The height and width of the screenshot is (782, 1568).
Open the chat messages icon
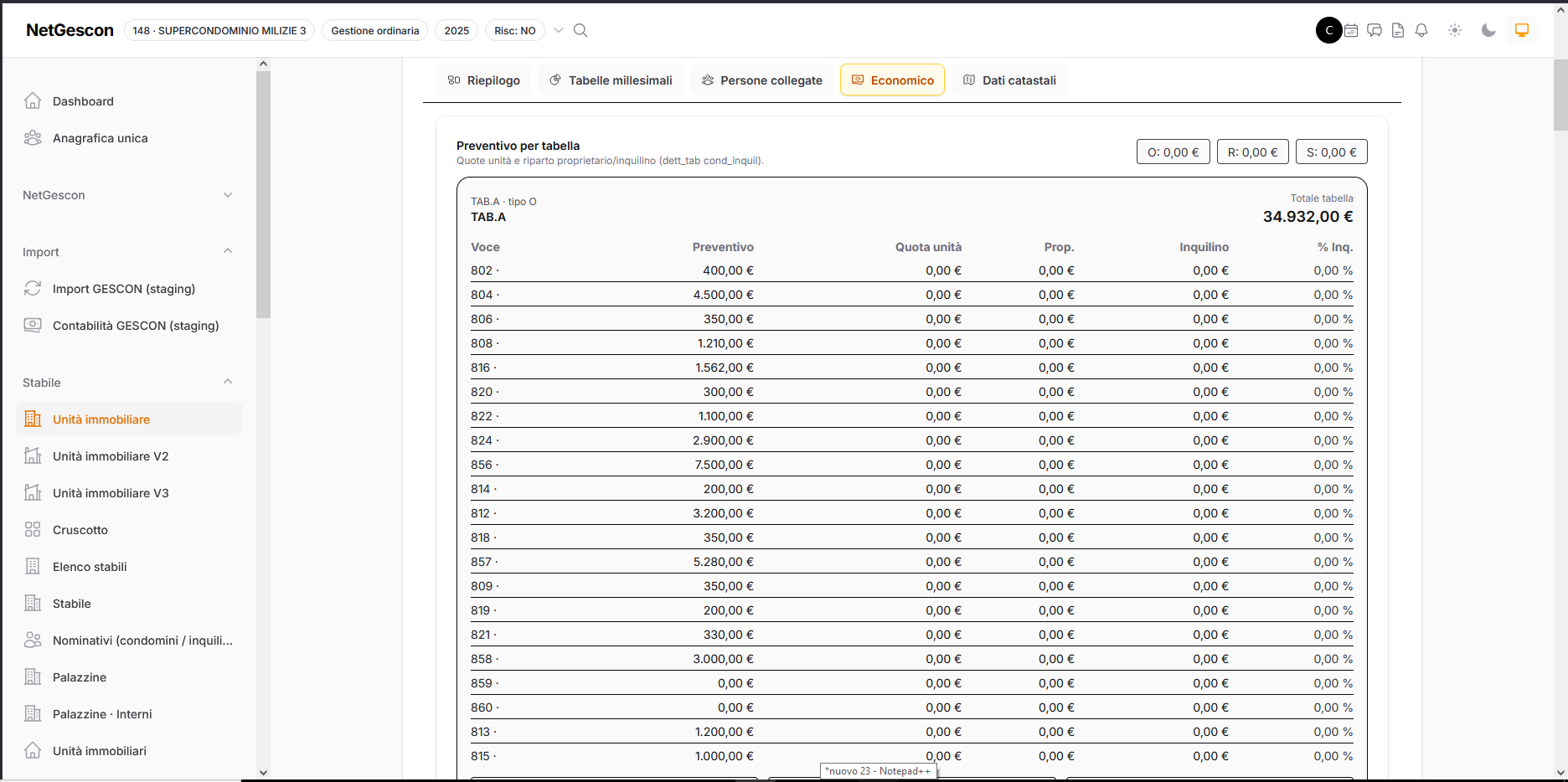pos(1375,30)
